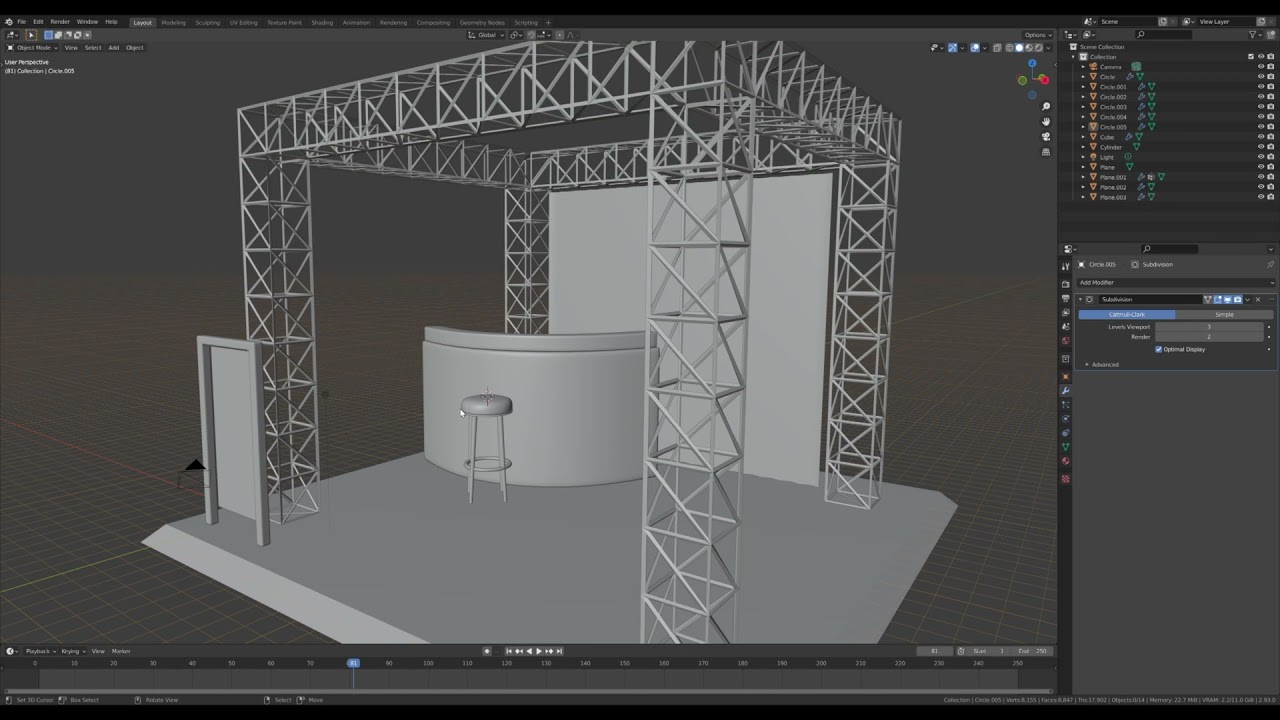Expand the Circle.003 outliner row

point(1083,107)
